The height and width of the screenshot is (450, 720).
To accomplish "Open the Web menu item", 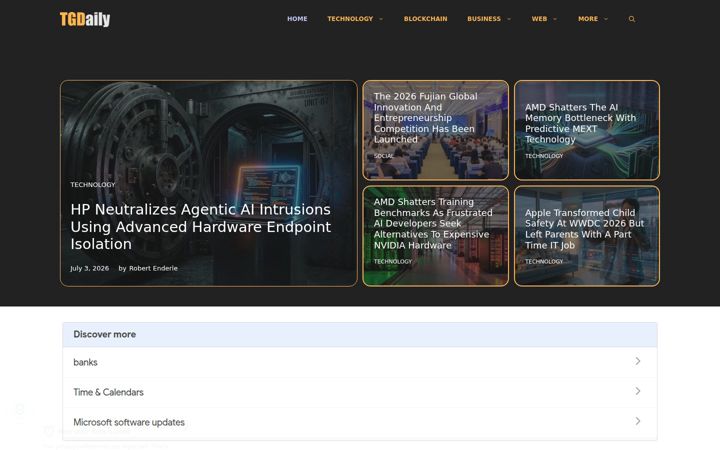I will [539, 19].
